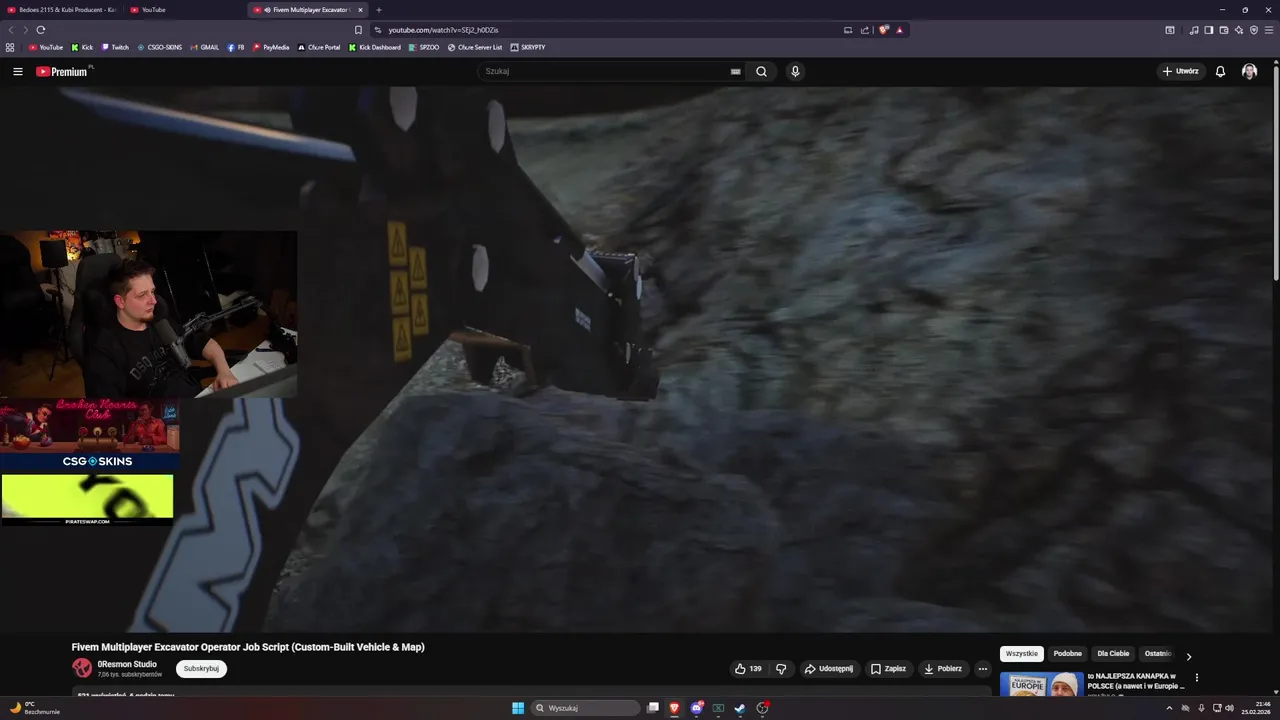Click the magnifier search button
This screenshot has width=1280, height=720.
[x=761, y=71]
